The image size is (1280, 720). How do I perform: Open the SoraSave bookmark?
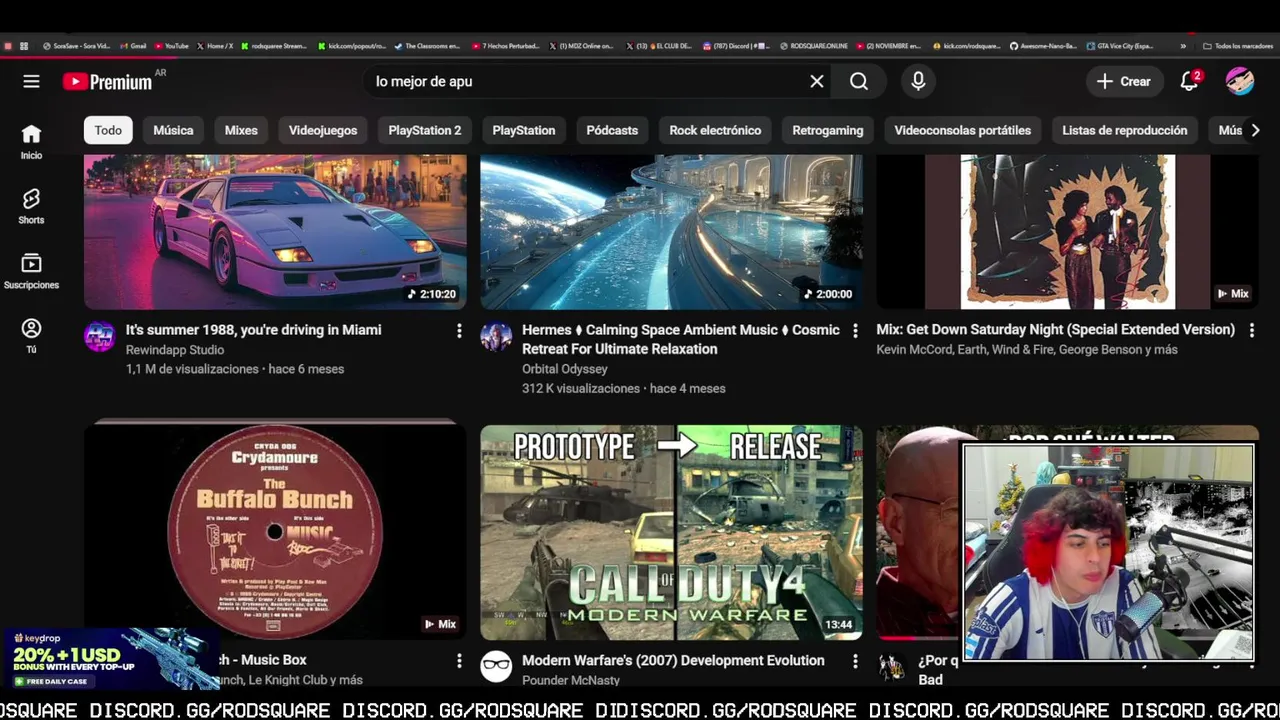point(77,46)
